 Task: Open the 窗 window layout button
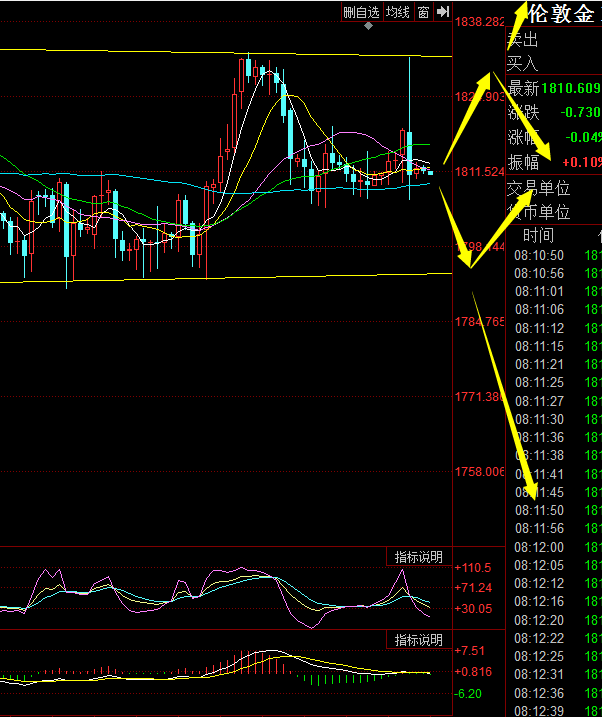[424, 12]
